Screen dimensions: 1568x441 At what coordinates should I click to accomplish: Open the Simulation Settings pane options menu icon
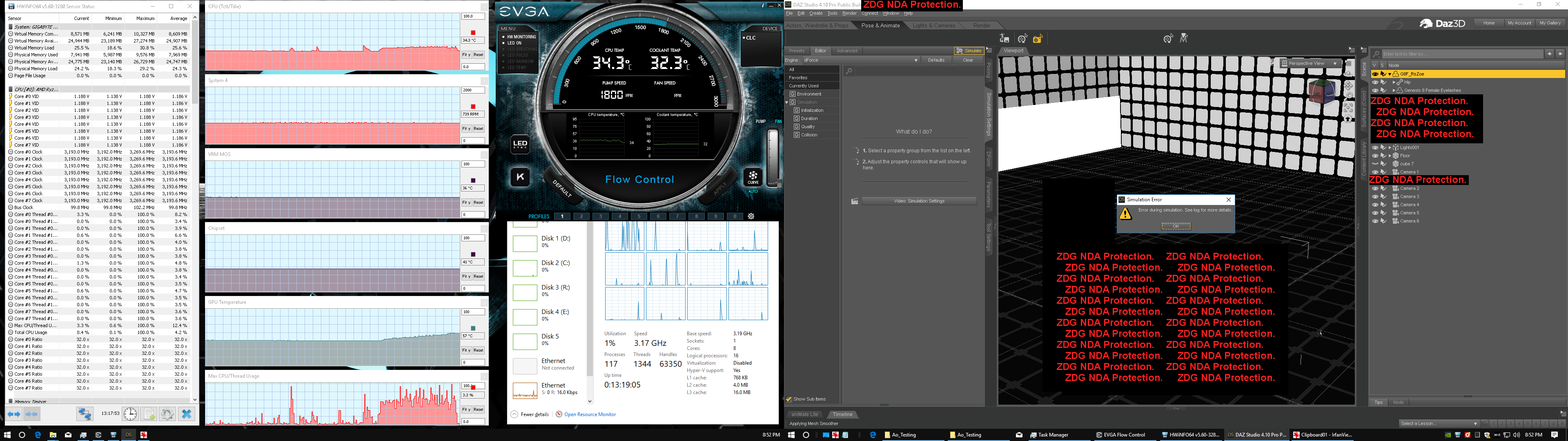coord(989,51)
